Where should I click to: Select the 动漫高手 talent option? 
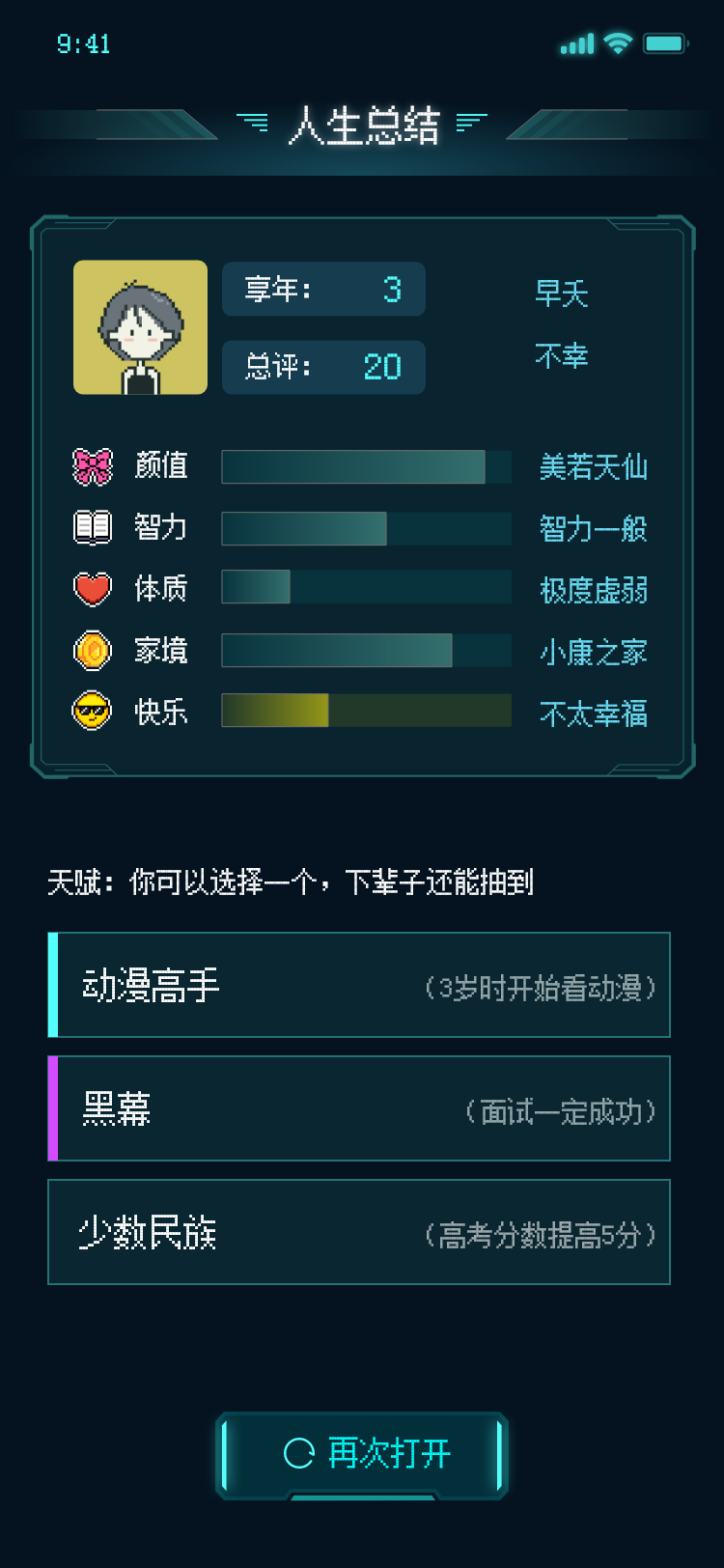coord(359,985)
